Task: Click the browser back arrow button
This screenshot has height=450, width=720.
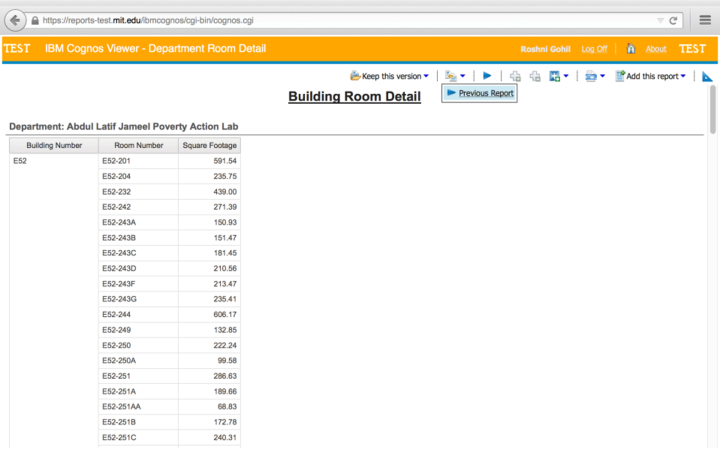Action: point(16,20)
